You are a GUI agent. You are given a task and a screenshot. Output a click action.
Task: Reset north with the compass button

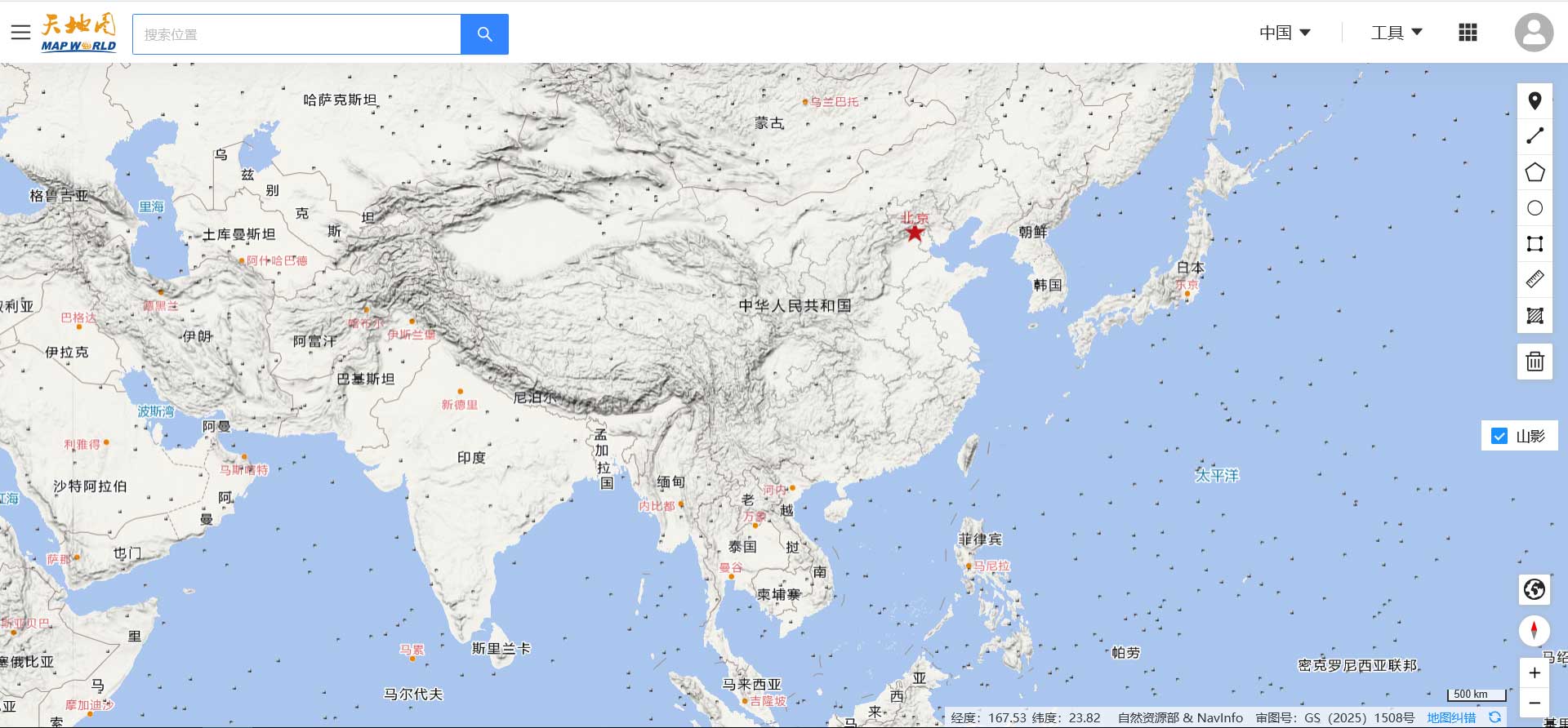1535,631
